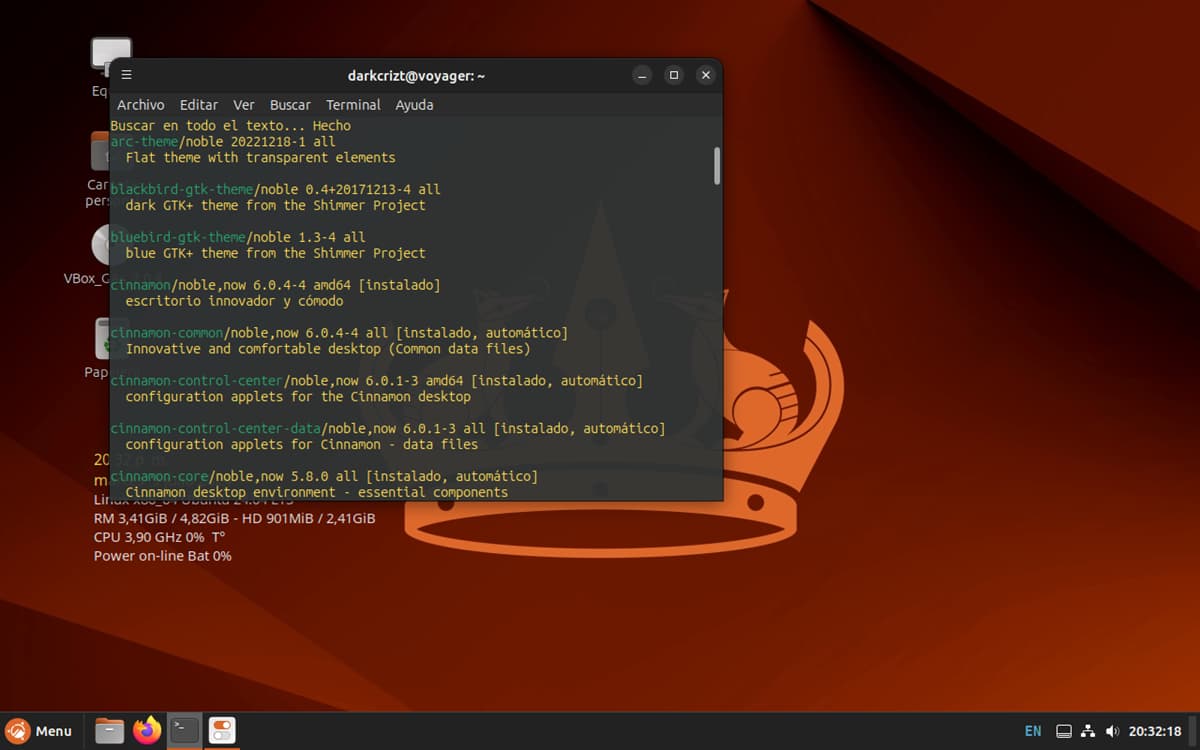This screenshot has height=750, width=1200.
Task: Open the Terminal menu
Action: pyautogui.click(x=353, y=105)
